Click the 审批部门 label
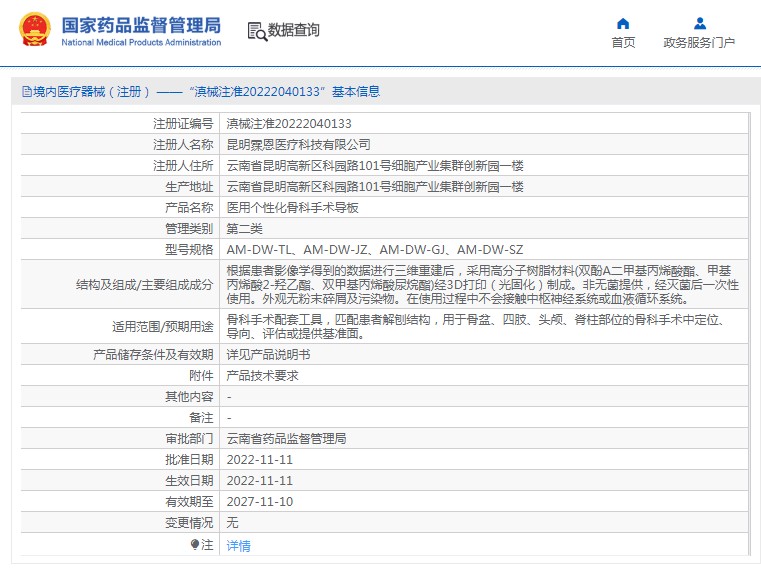 point(189,439)
